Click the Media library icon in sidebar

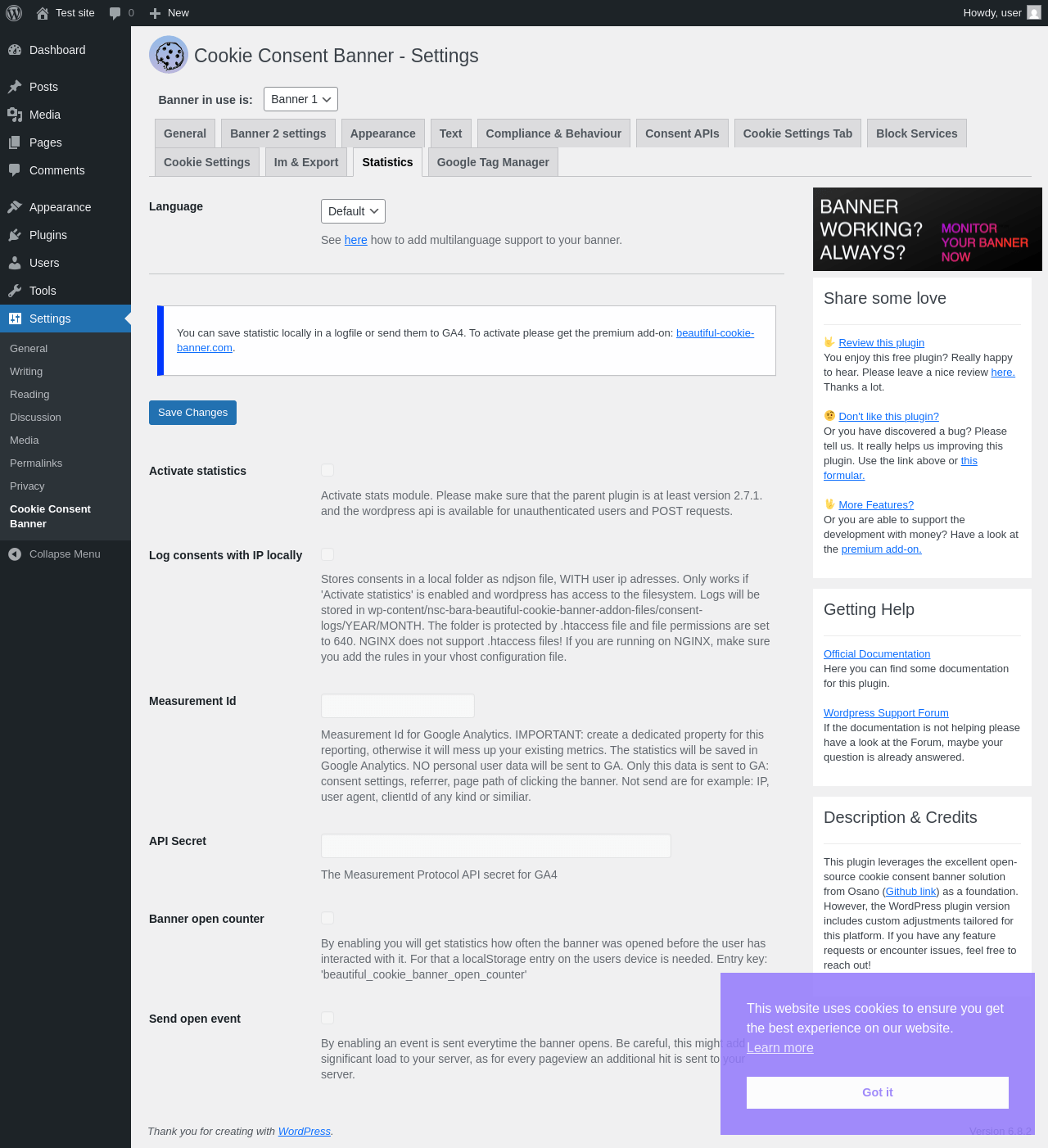(x=15, y=115)
